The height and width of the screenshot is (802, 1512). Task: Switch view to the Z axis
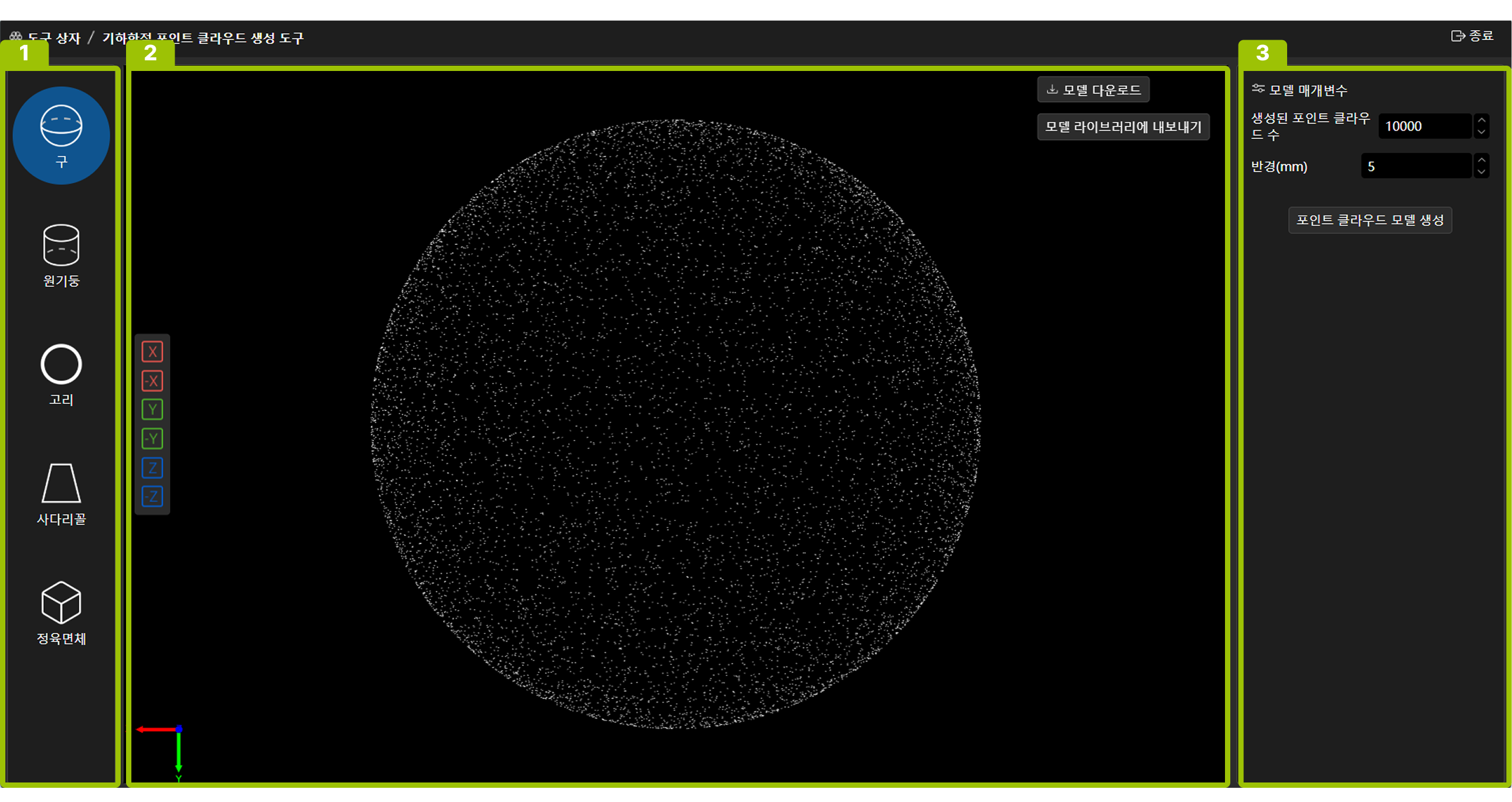tap(152, 468)
